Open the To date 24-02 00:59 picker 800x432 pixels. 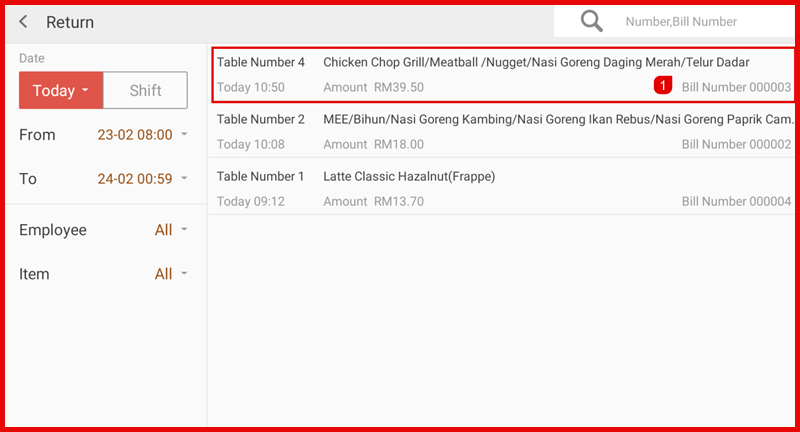(x=141, y=179)
